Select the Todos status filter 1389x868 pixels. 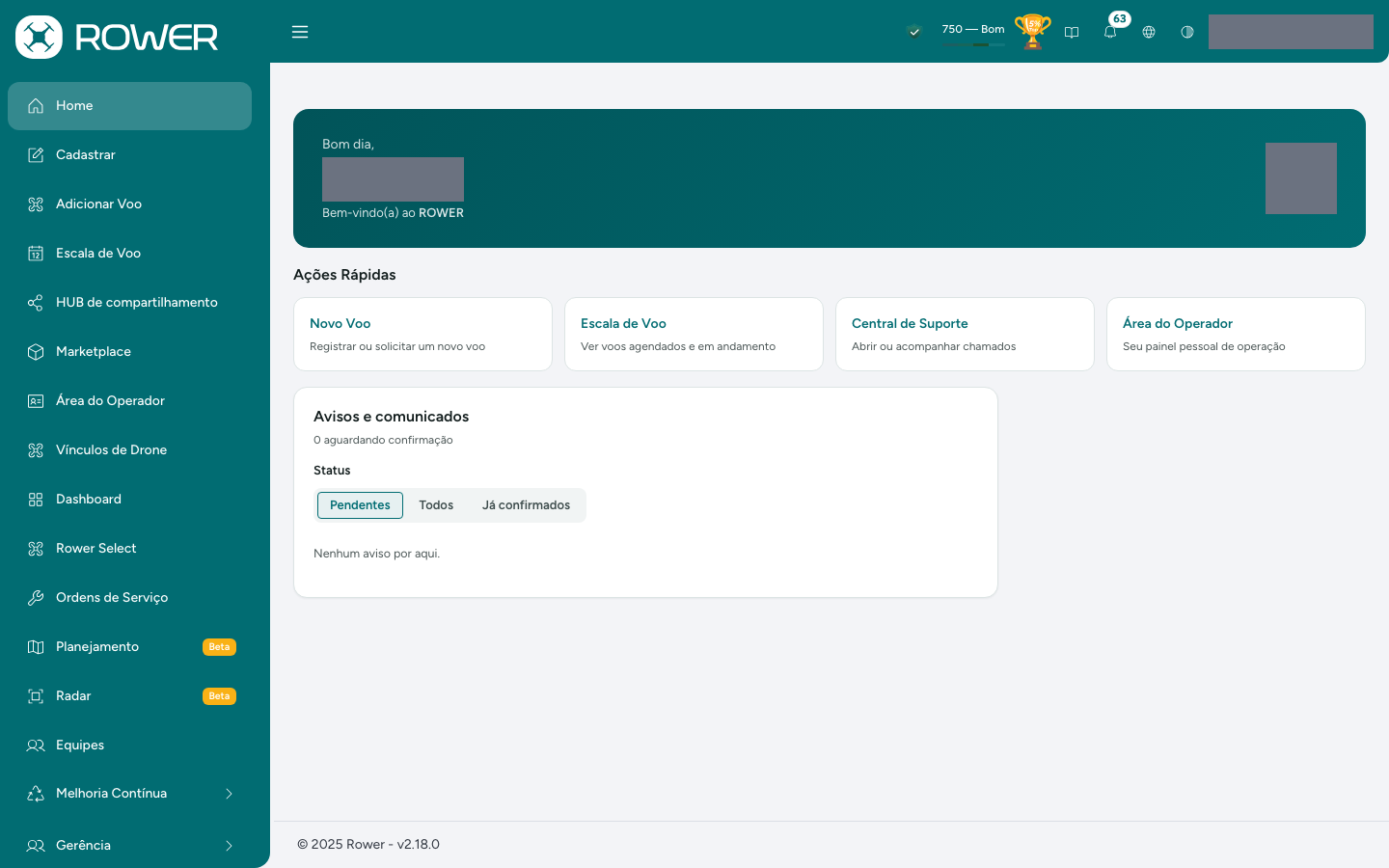(436, 505)
